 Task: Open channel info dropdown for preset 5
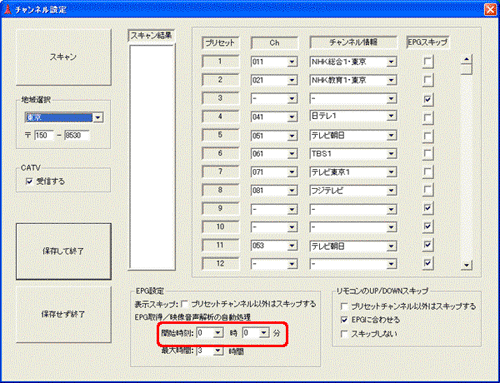[x=391, y=136]
